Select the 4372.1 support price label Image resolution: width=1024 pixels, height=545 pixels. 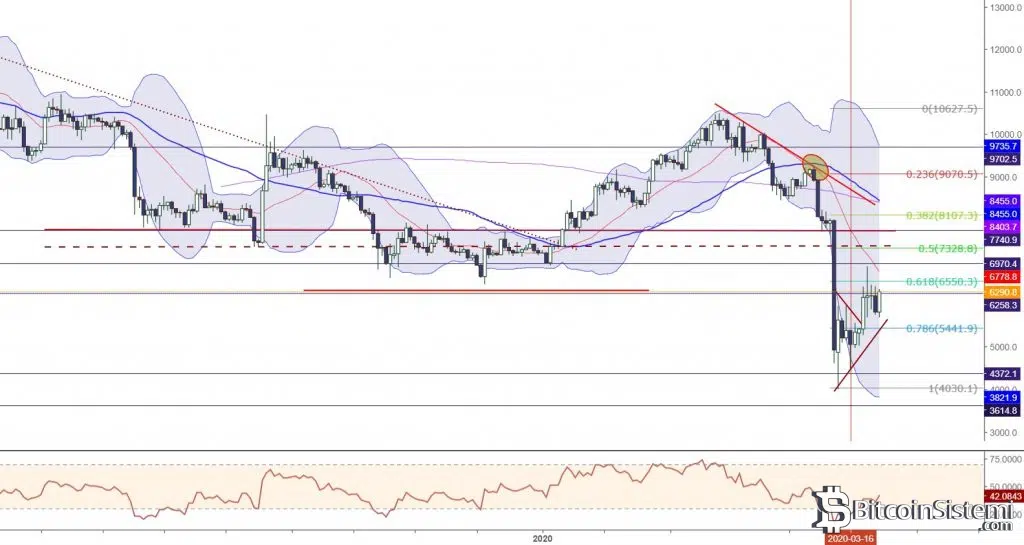click(1001, 373)
